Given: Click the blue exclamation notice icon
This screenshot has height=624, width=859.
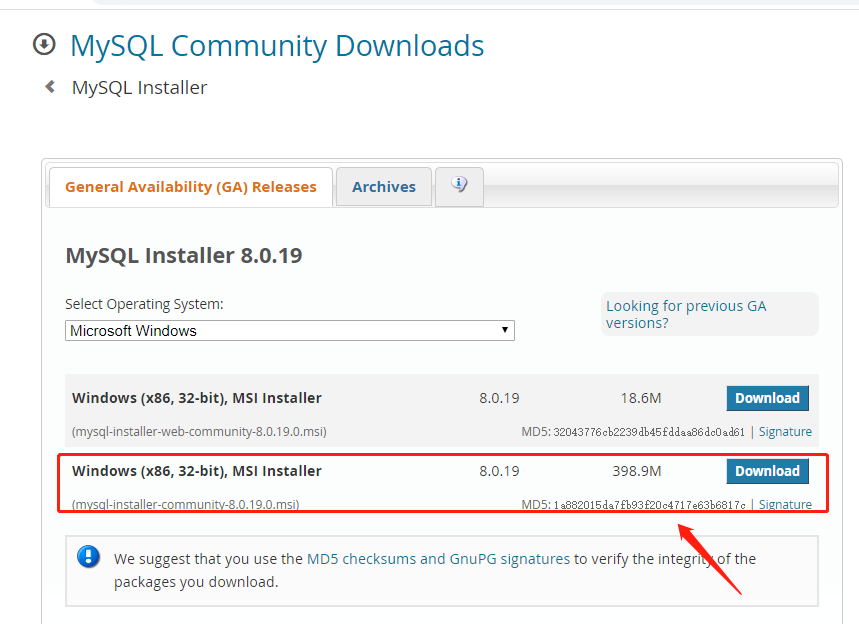Looking at the screenshot, I should point(88,557).
